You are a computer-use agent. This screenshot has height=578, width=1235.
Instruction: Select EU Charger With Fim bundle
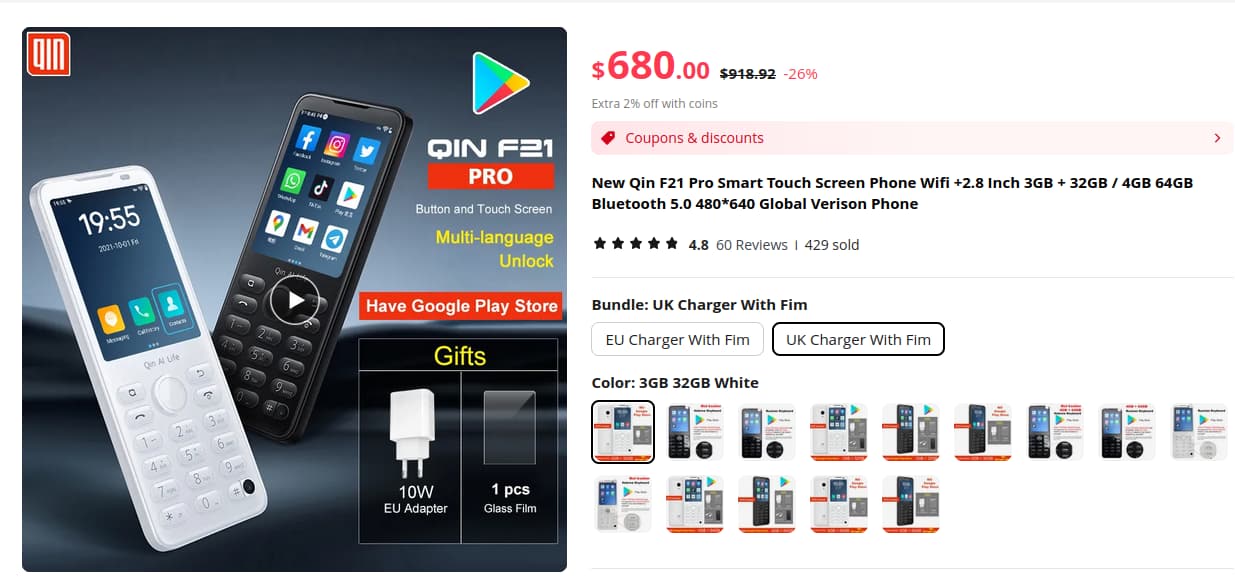point(678,339)
